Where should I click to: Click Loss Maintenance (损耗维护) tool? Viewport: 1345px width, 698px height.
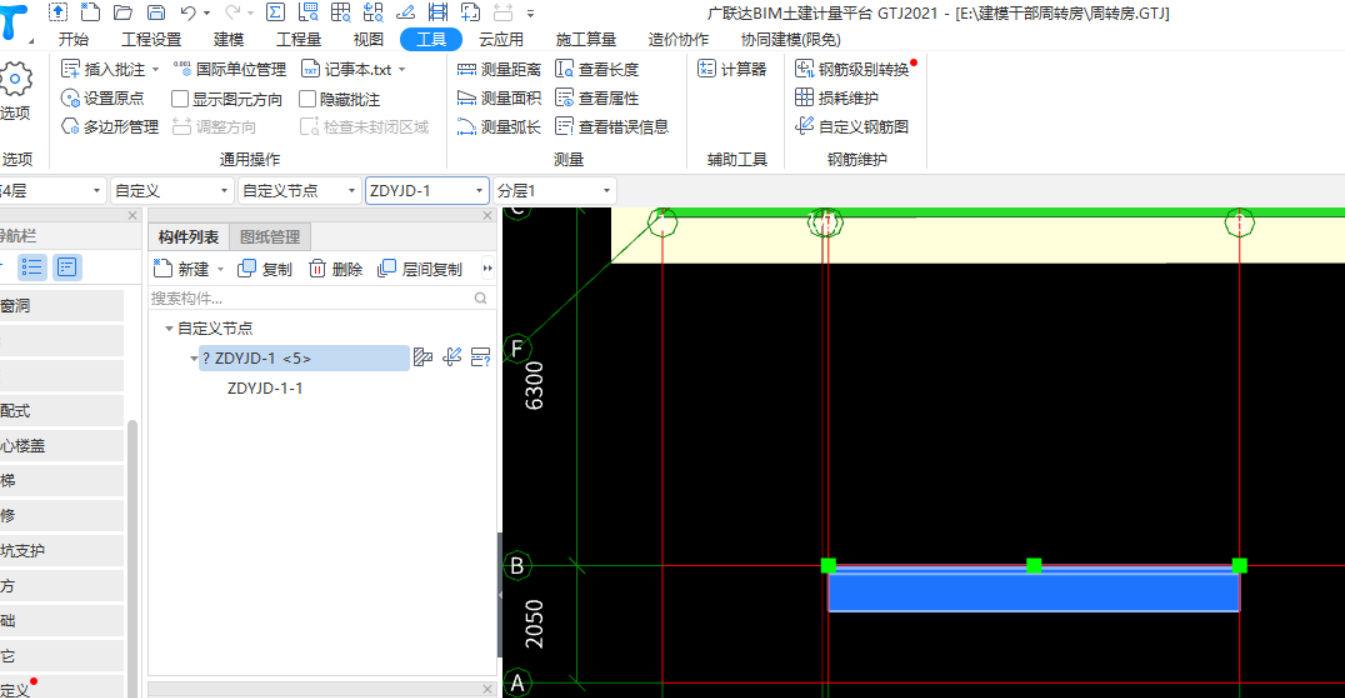point(837,98)
